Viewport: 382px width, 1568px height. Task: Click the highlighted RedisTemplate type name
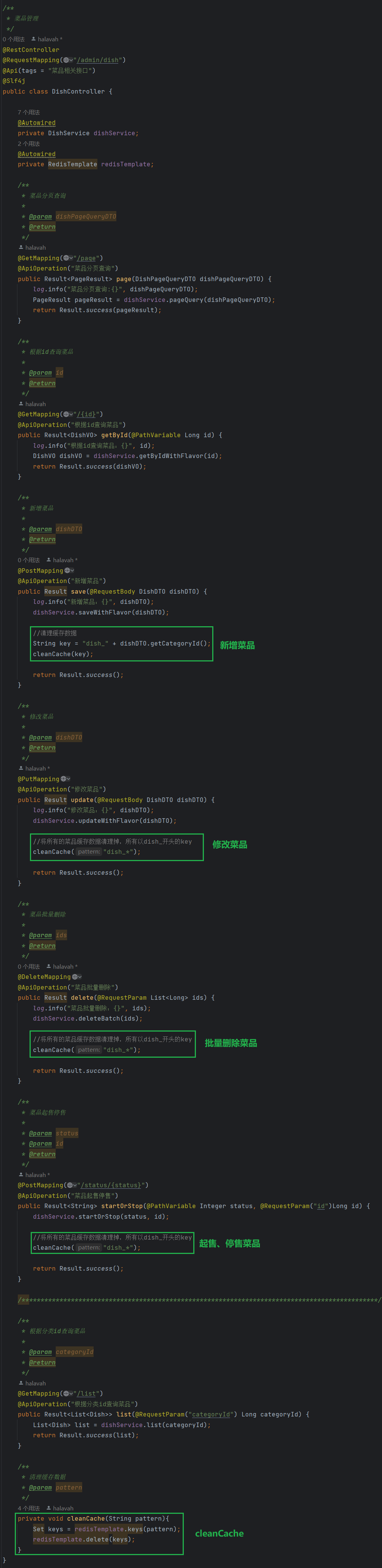click(72, 164)
